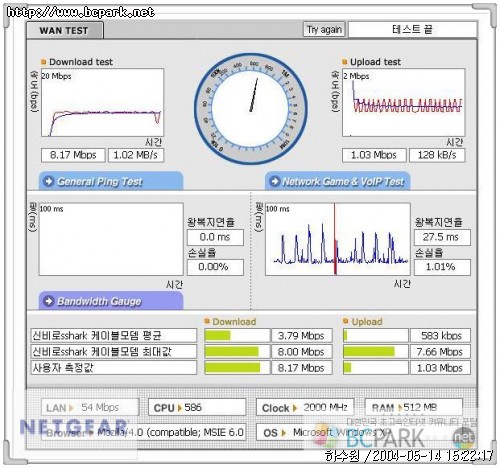Click the 7.66 Mbps upload bar
This screenshot has width=500, height=468.
(x=376, y=351)
